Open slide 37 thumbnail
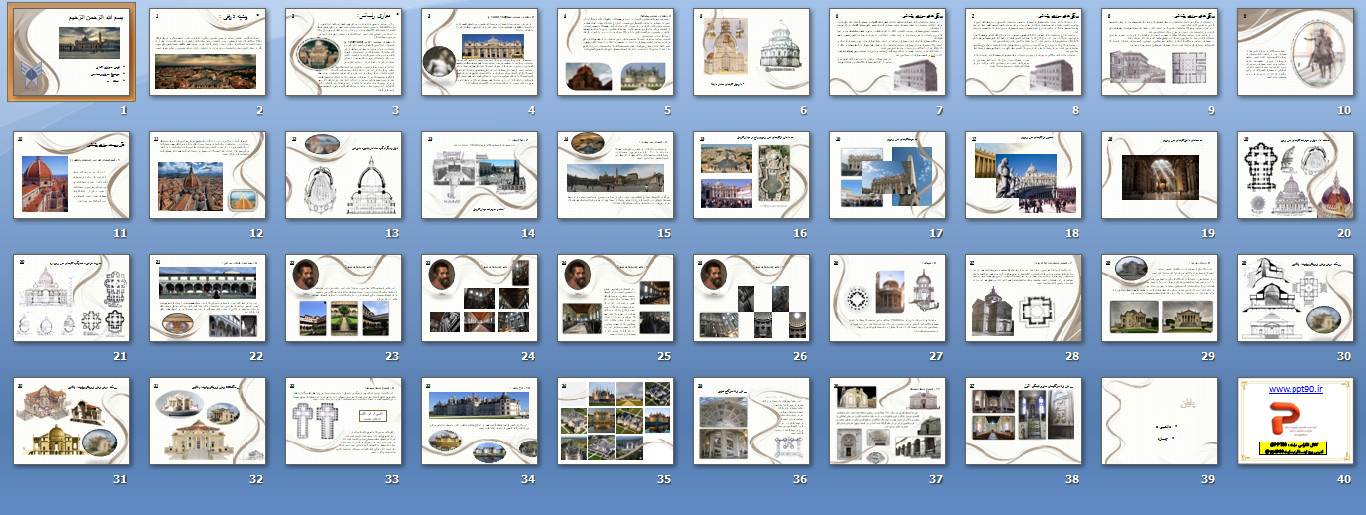Viewport: 1366px width, 515px height. pyautogui.click(x=887, y=421)
